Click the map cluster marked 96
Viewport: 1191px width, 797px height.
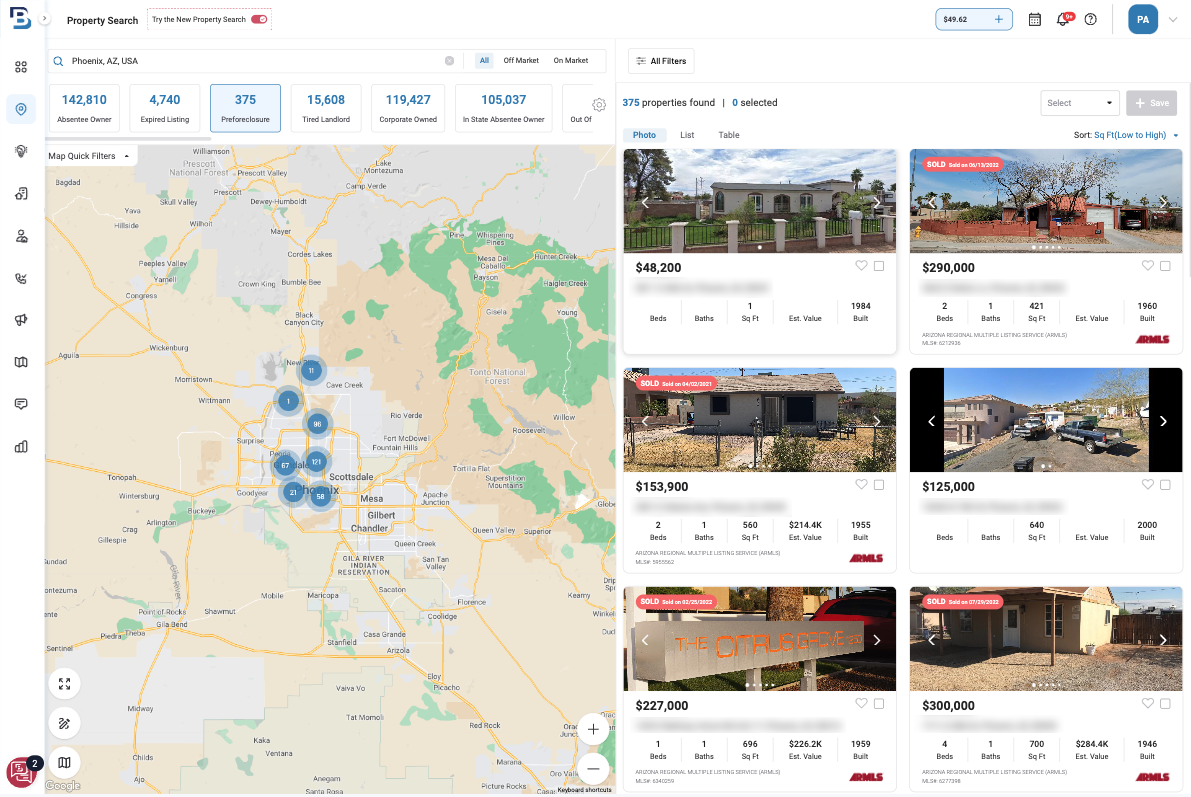coord(317,424)
